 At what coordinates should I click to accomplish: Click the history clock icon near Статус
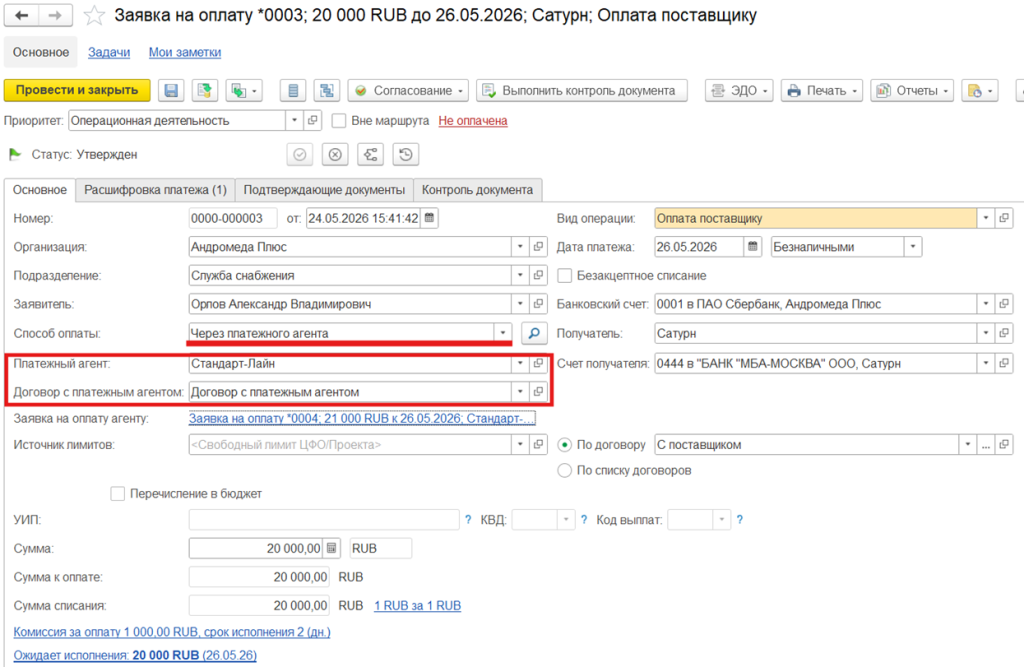click(x=406, y=155)
